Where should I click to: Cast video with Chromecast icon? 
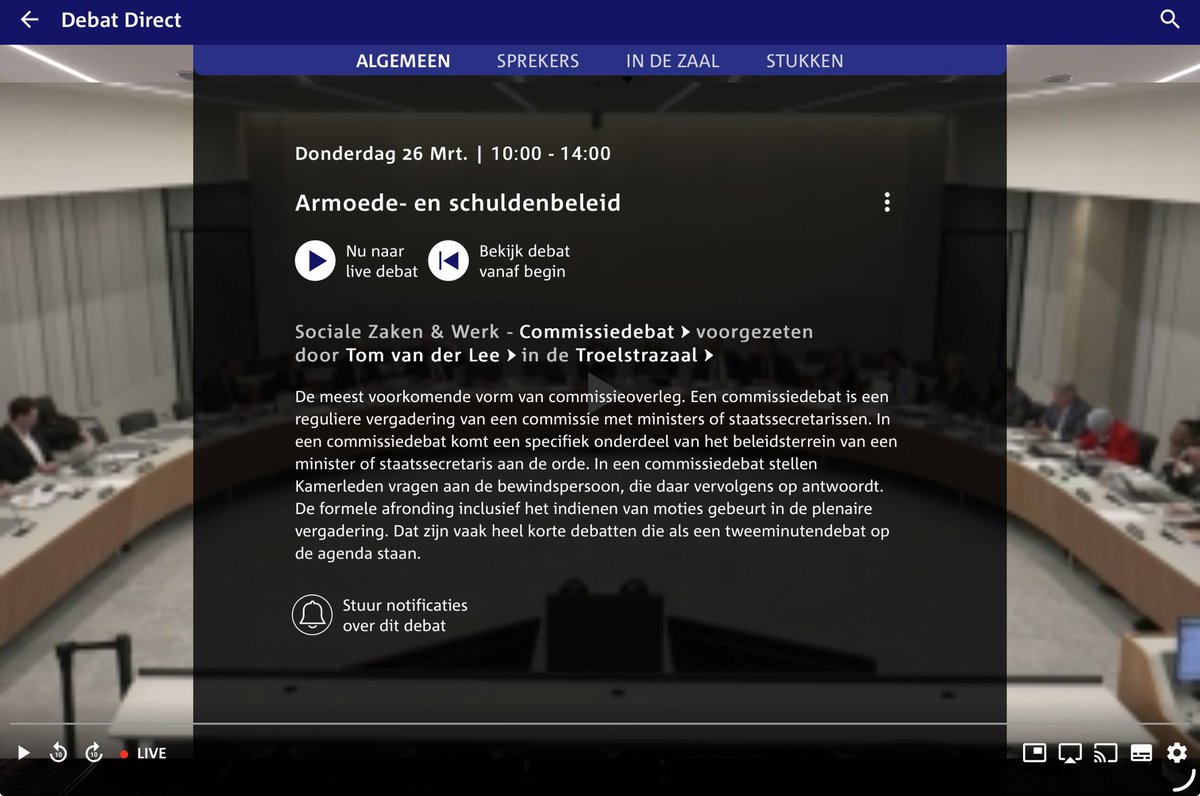point(1105,753)
